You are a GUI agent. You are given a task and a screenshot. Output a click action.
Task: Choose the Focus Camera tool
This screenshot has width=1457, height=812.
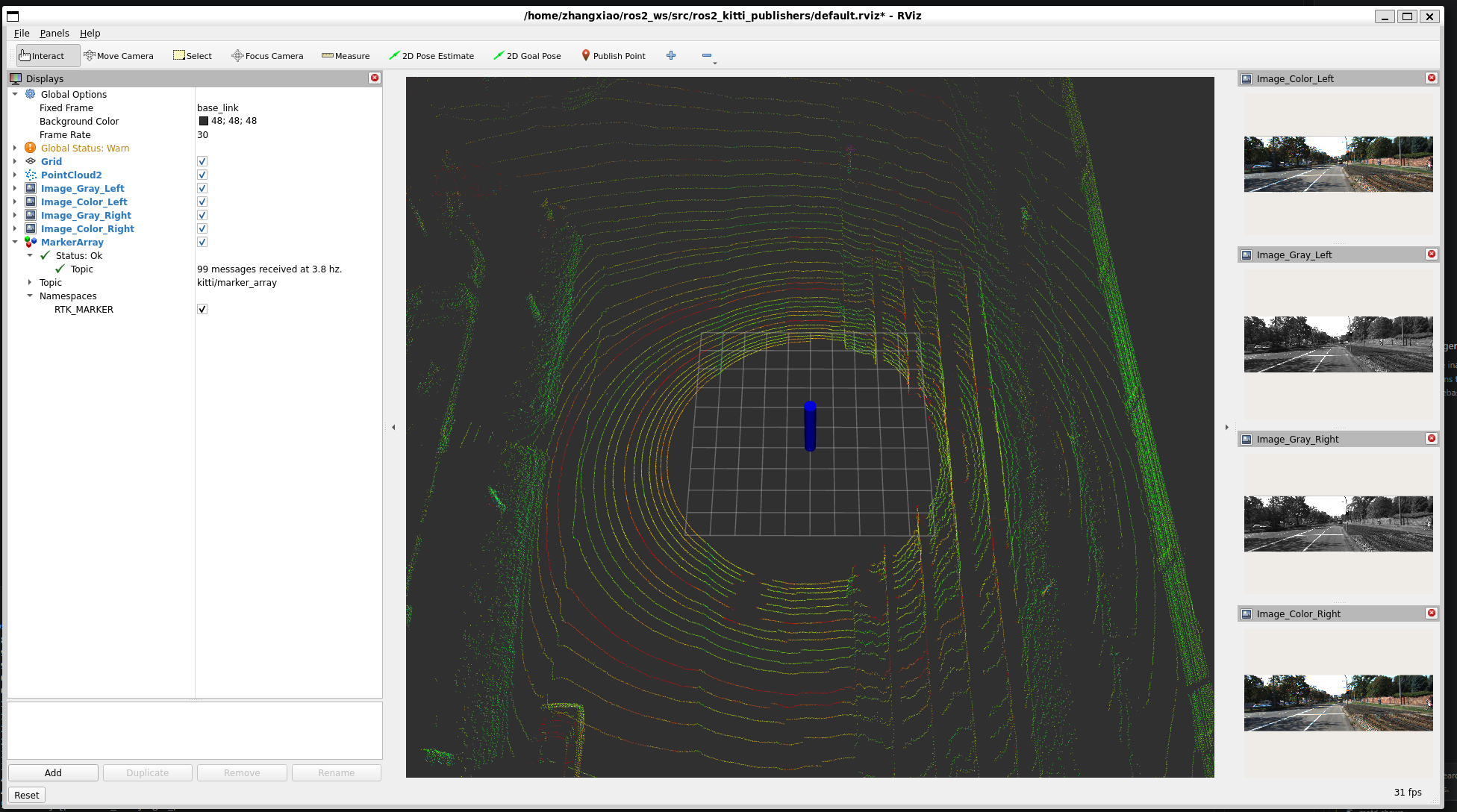click(x=267, y=56)
